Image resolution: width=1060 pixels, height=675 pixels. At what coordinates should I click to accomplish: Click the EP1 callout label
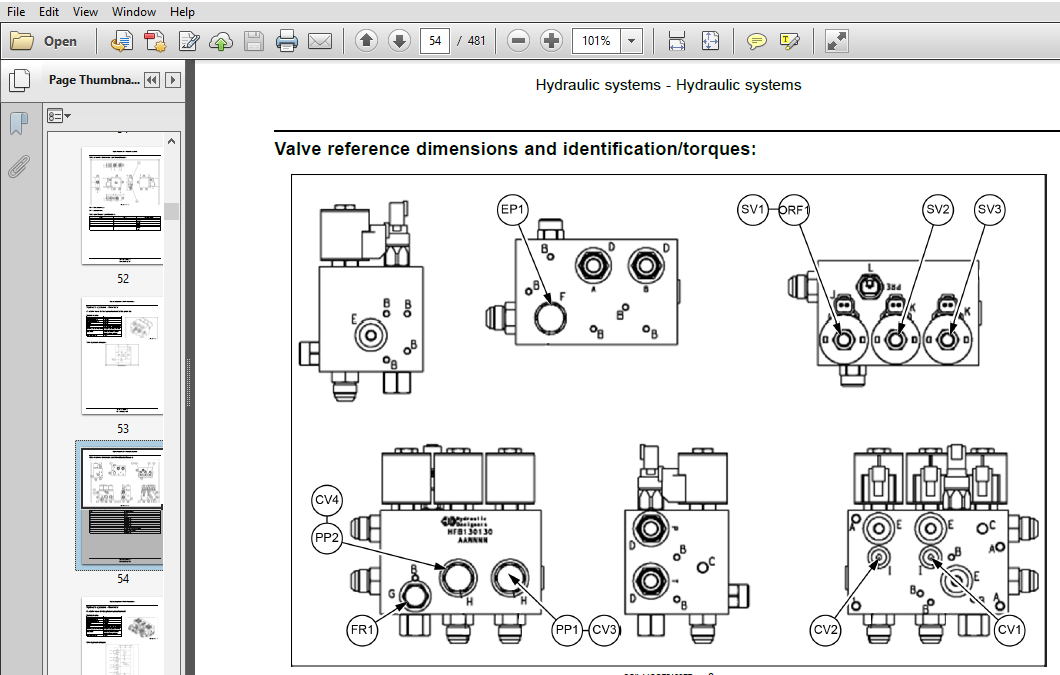point(512,210)
